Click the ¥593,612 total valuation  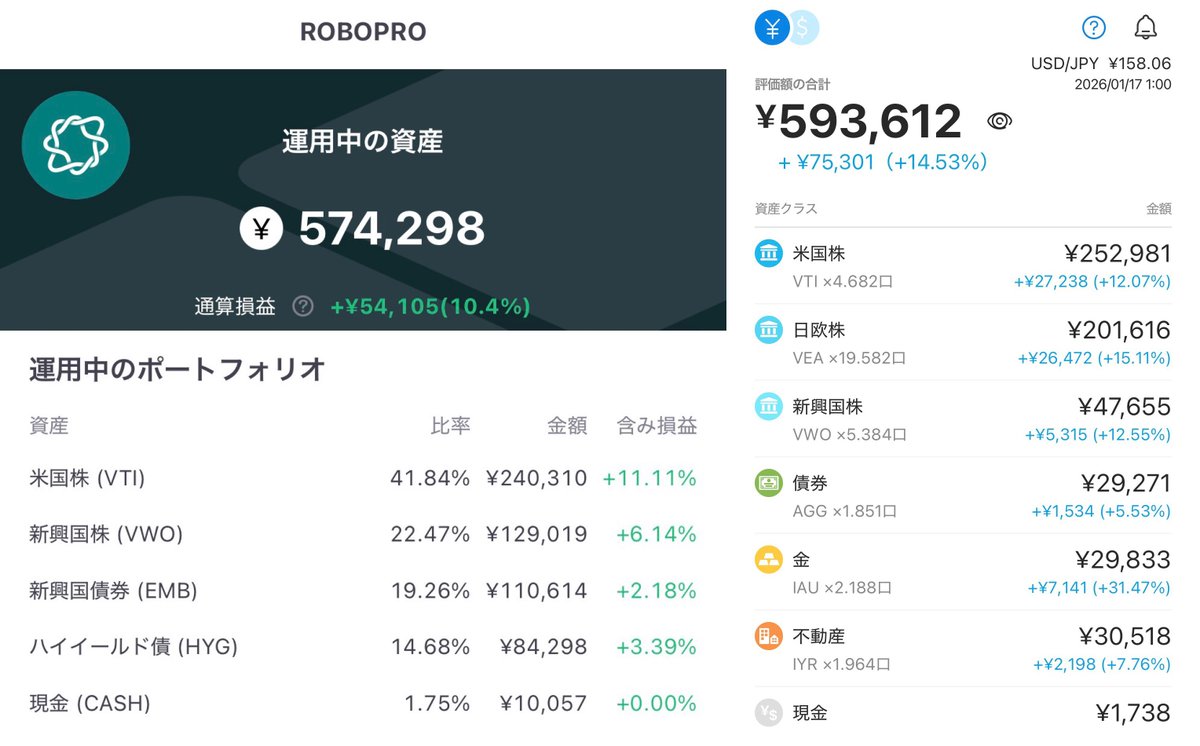click(x=858, y=121)
